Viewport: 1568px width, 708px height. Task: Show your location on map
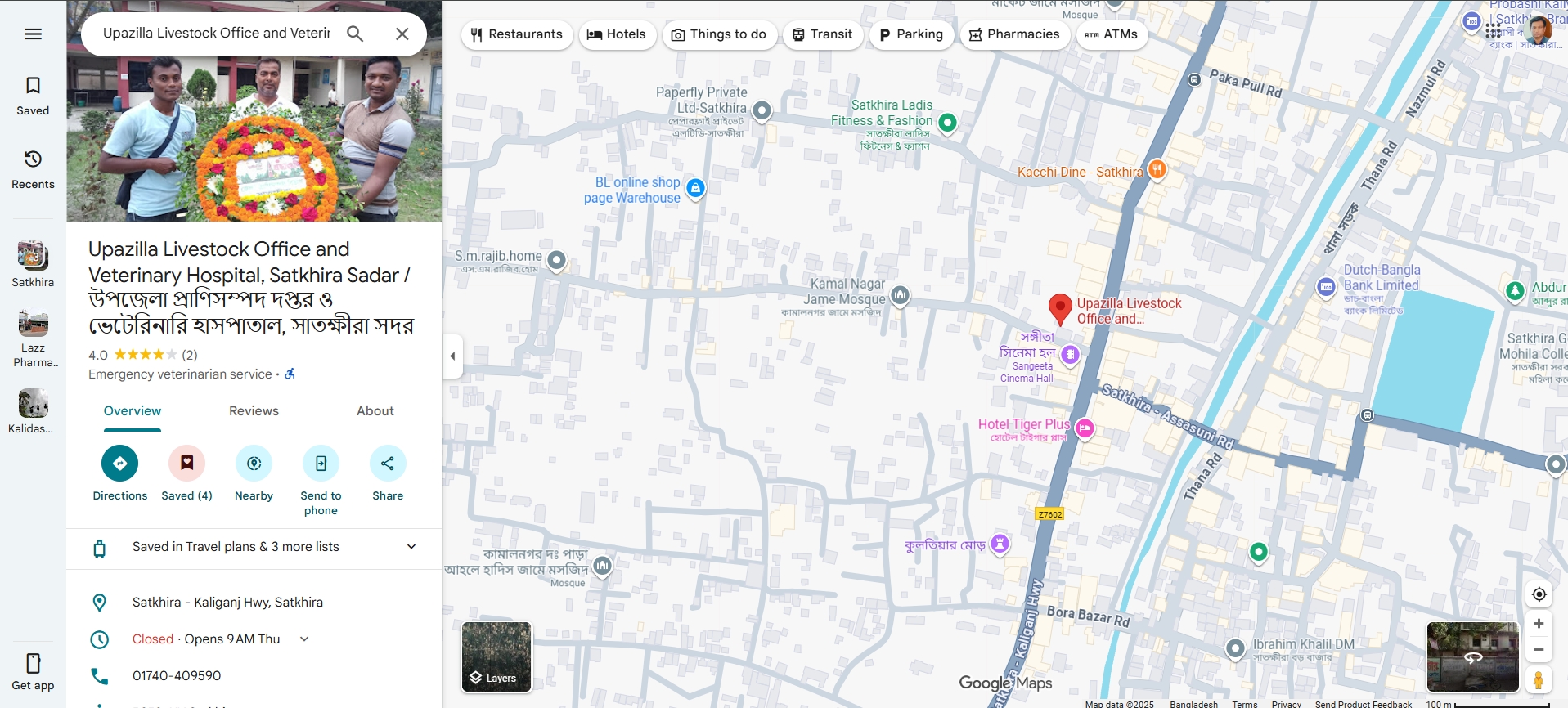pyautogui.click(x=1539, y=594)
